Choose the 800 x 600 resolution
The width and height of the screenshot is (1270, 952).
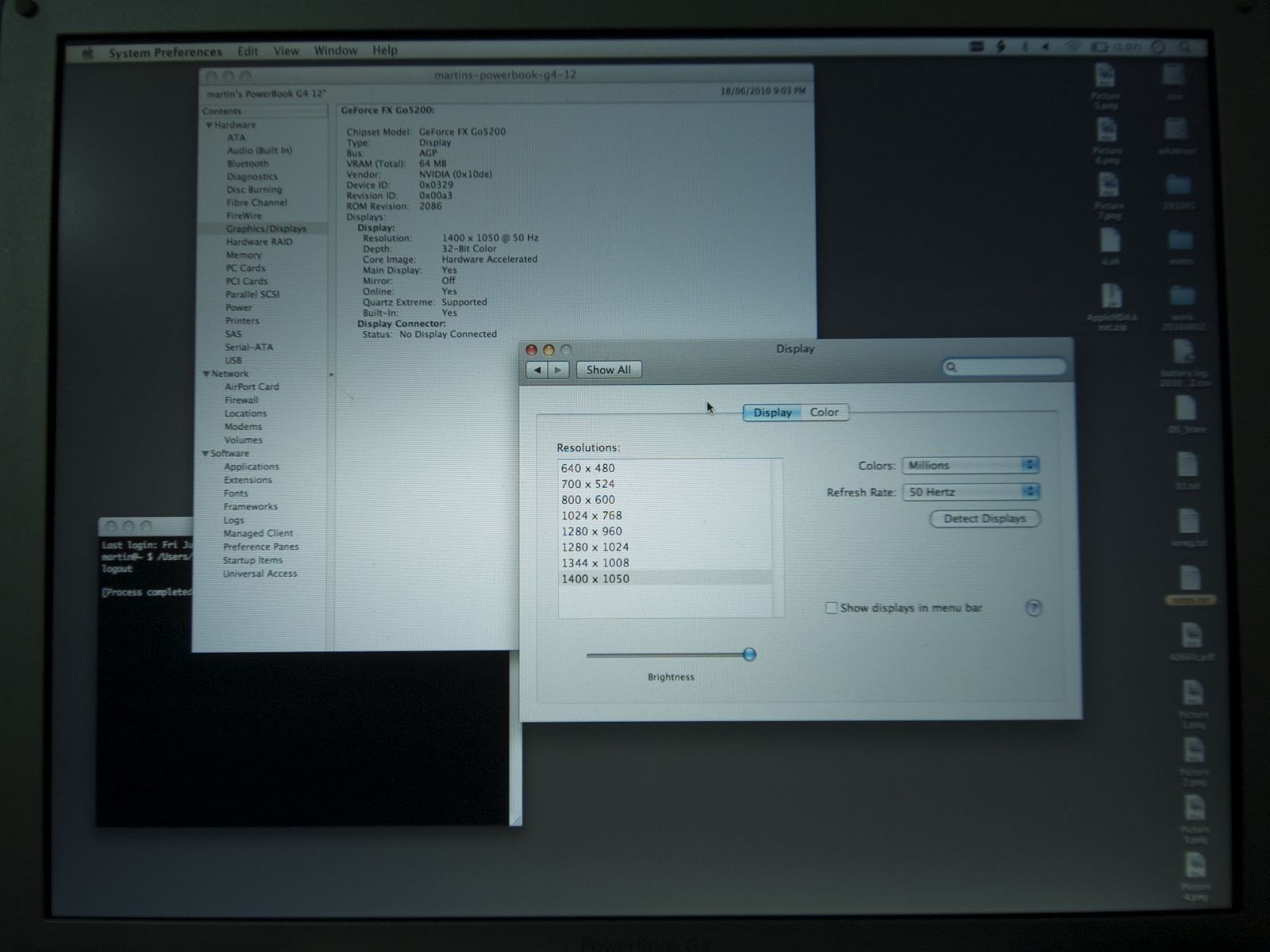665,500
